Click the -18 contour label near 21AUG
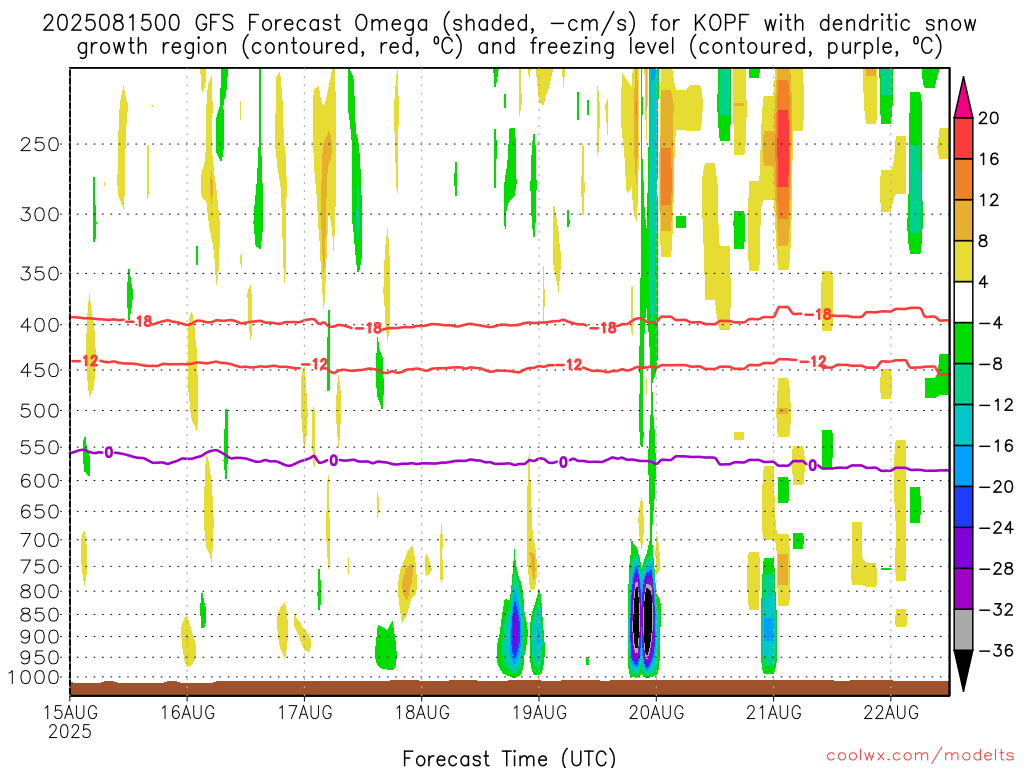The image size is (1024, 768). [818, 315]
